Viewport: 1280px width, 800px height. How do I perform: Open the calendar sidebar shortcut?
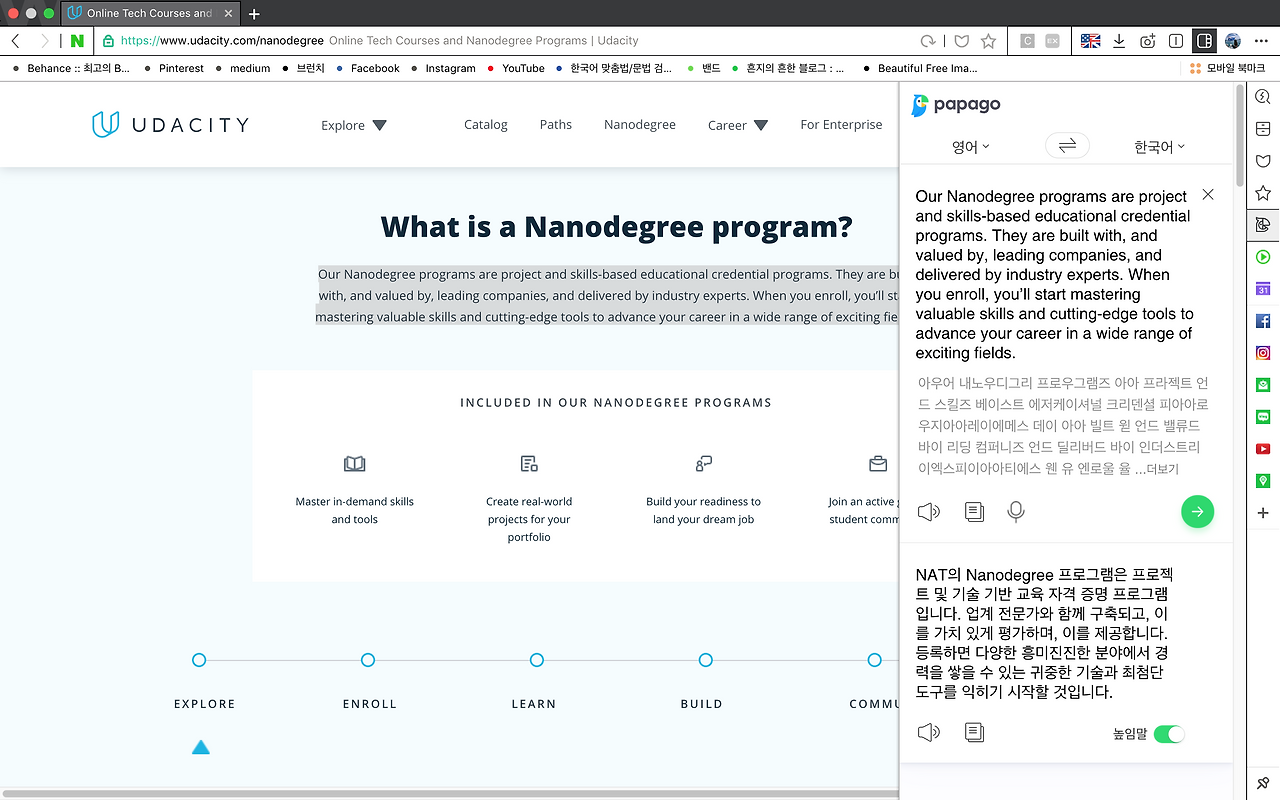(x=1263, y=289)
